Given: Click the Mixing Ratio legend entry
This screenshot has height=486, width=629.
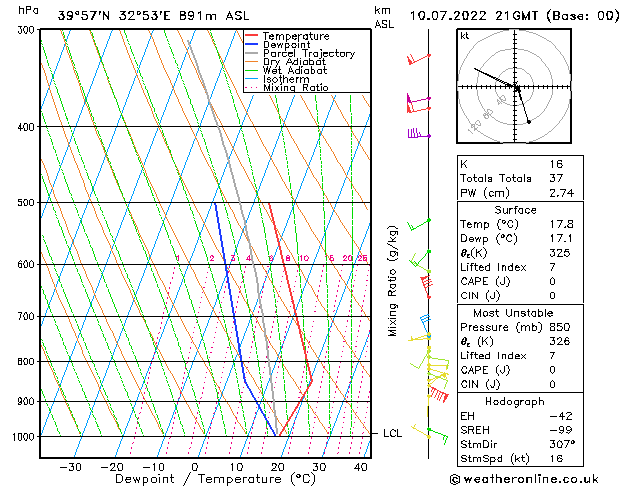Looking at the screenshot, I should pos(296,87).
